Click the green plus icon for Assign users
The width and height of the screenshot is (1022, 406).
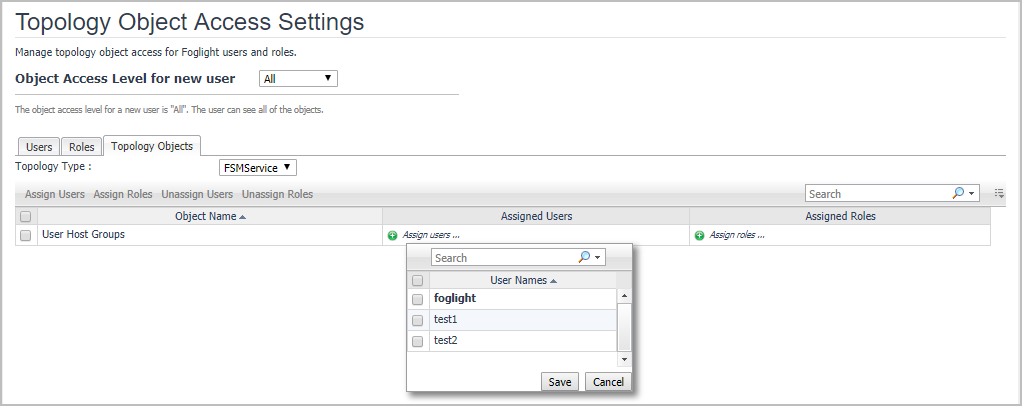click(x=392, y=236)
